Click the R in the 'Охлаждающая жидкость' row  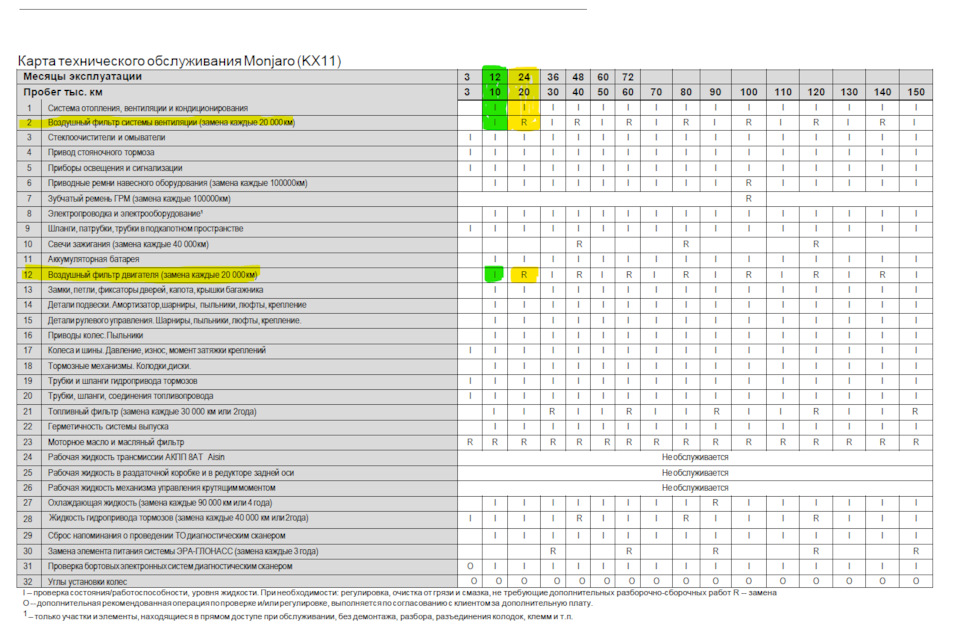(x=715, y=503)
